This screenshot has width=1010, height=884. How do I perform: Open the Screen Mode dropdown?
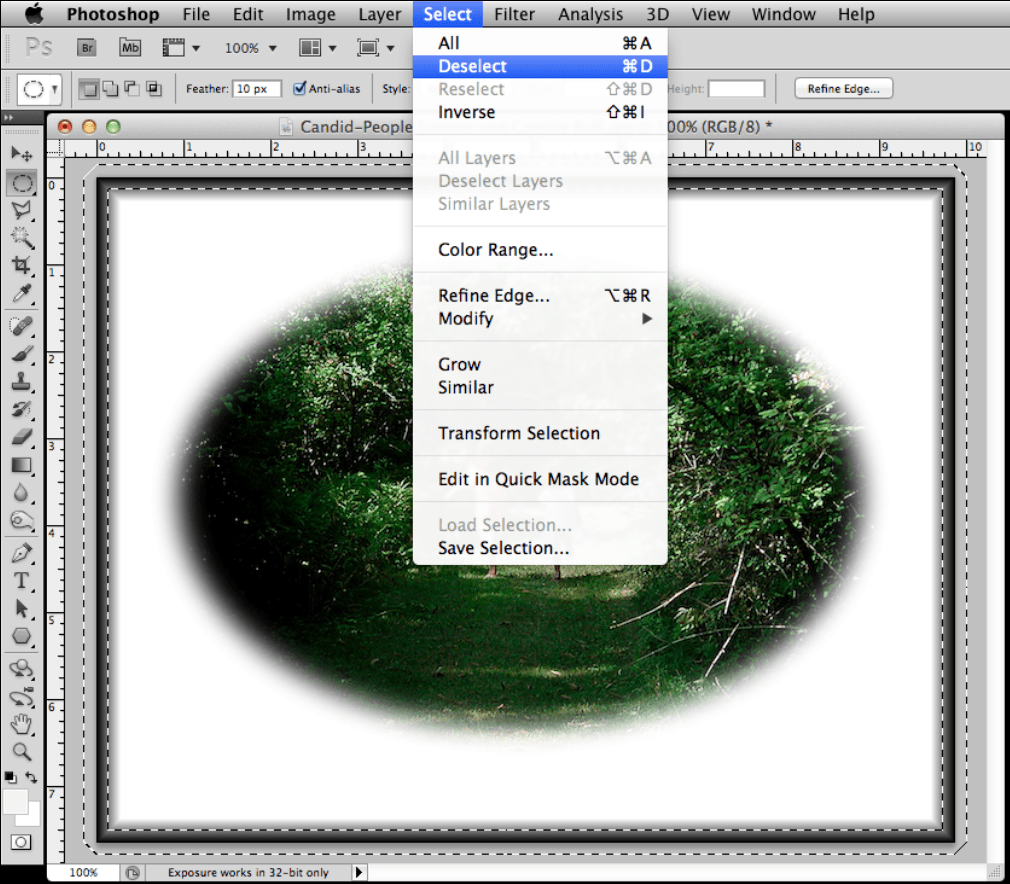pyautogui.click(x=376, y=47)
